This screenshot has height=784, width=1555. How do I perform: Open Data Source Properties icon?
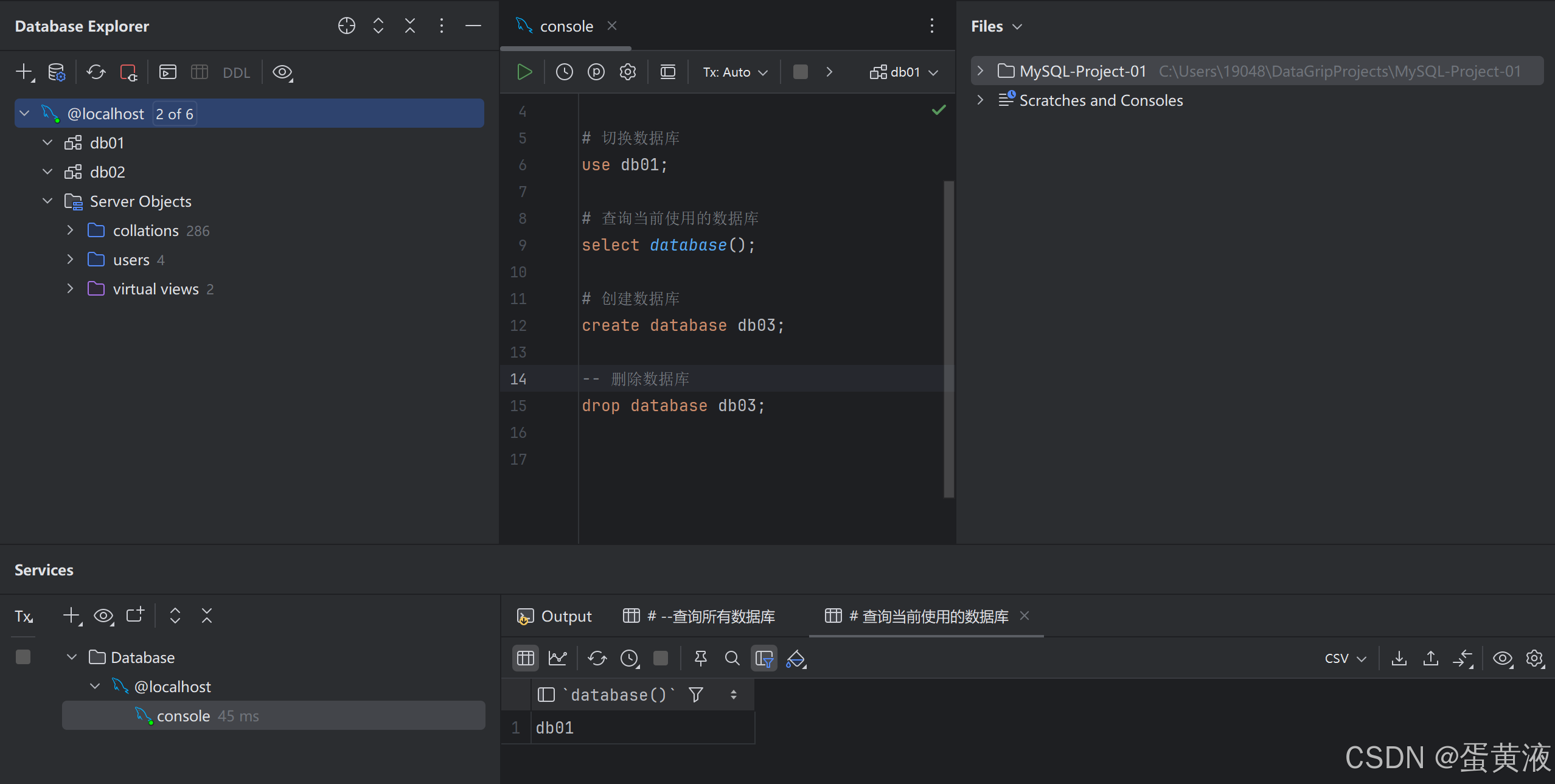(57, 72)
